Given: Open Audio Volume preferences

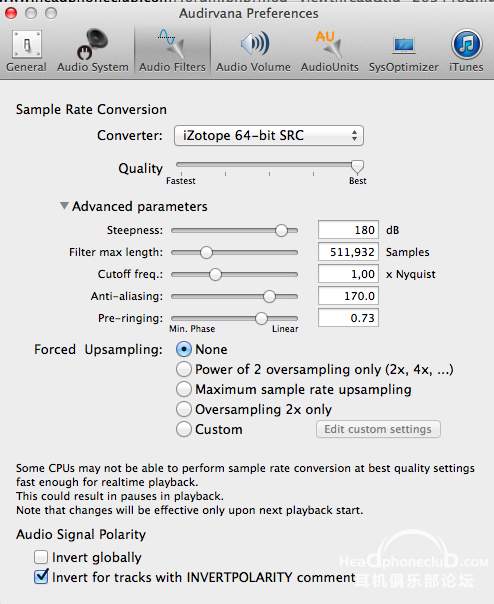Looking at the screenshot, I should [x=253, y=51].
